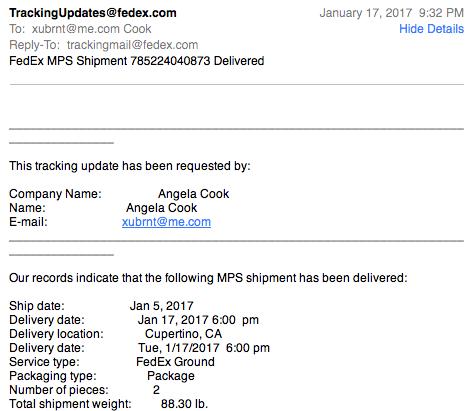Click the Delivery location Cupertino, CA

point(183,334)
